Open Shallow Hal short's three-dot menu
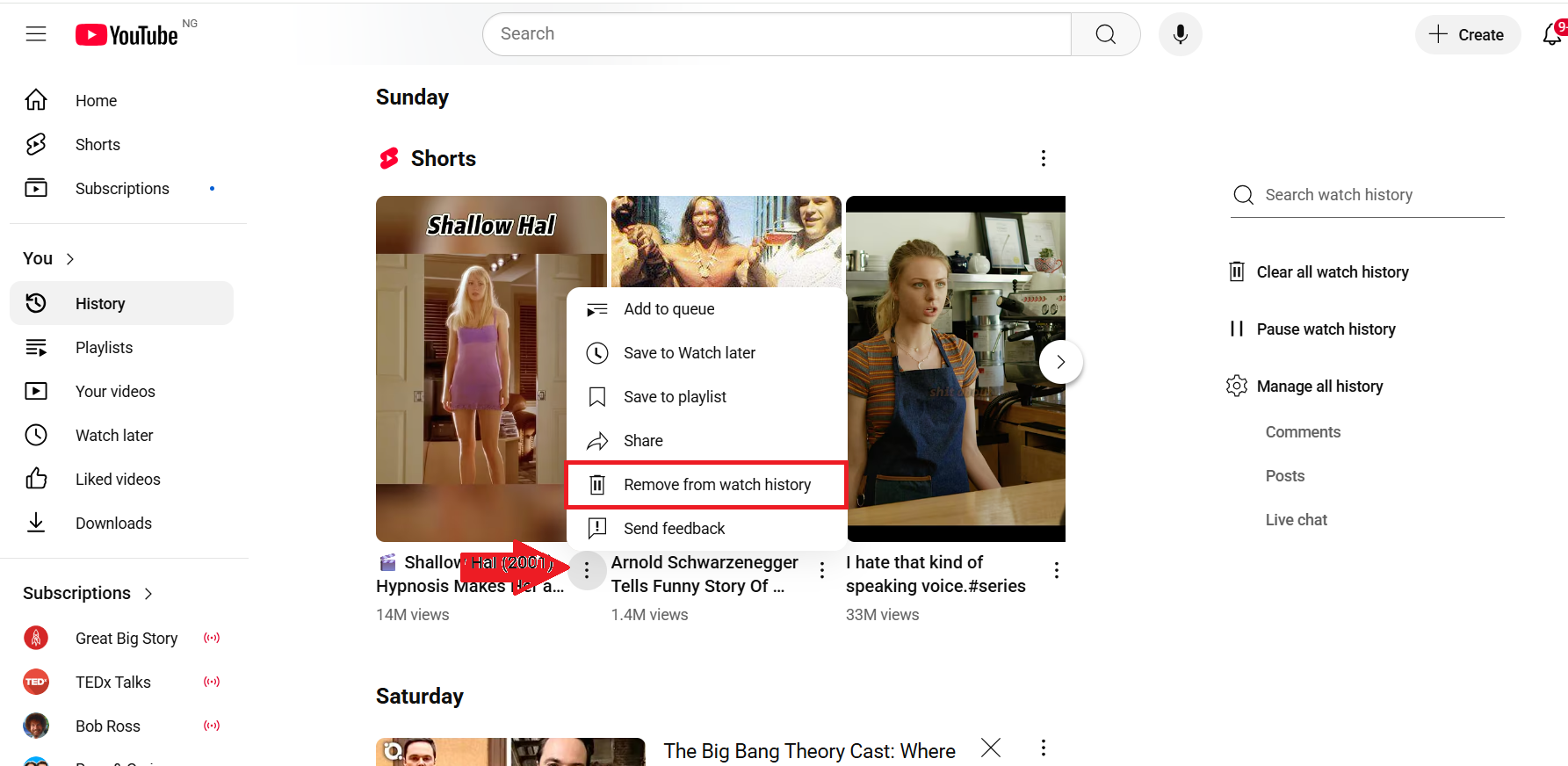Image resolution: width=1568 pixels, height=766 pixels. click(x=587, y=570)
